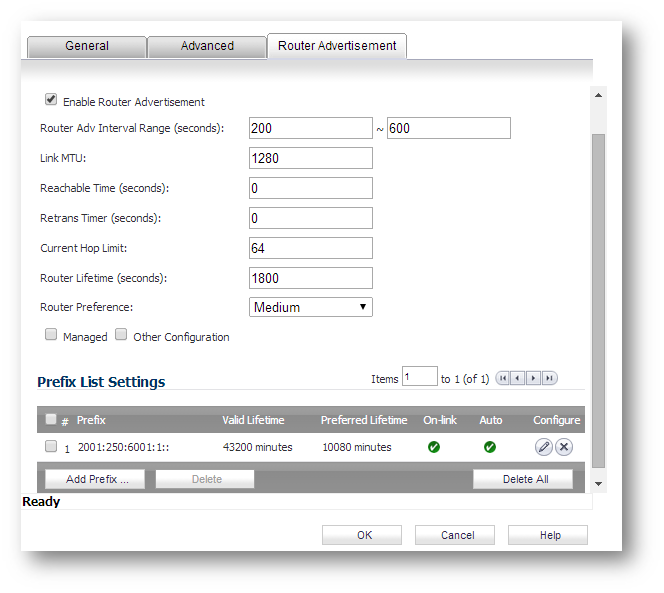Go to next page of prefix list

534,378
